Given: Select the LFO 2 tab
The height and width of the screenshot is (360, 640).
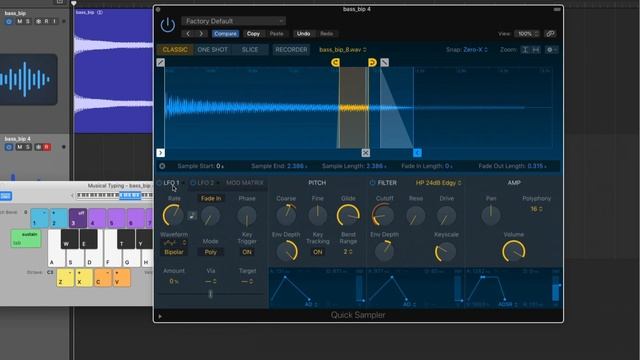Looking at the screenshot, I should click(x=206, y=183).
